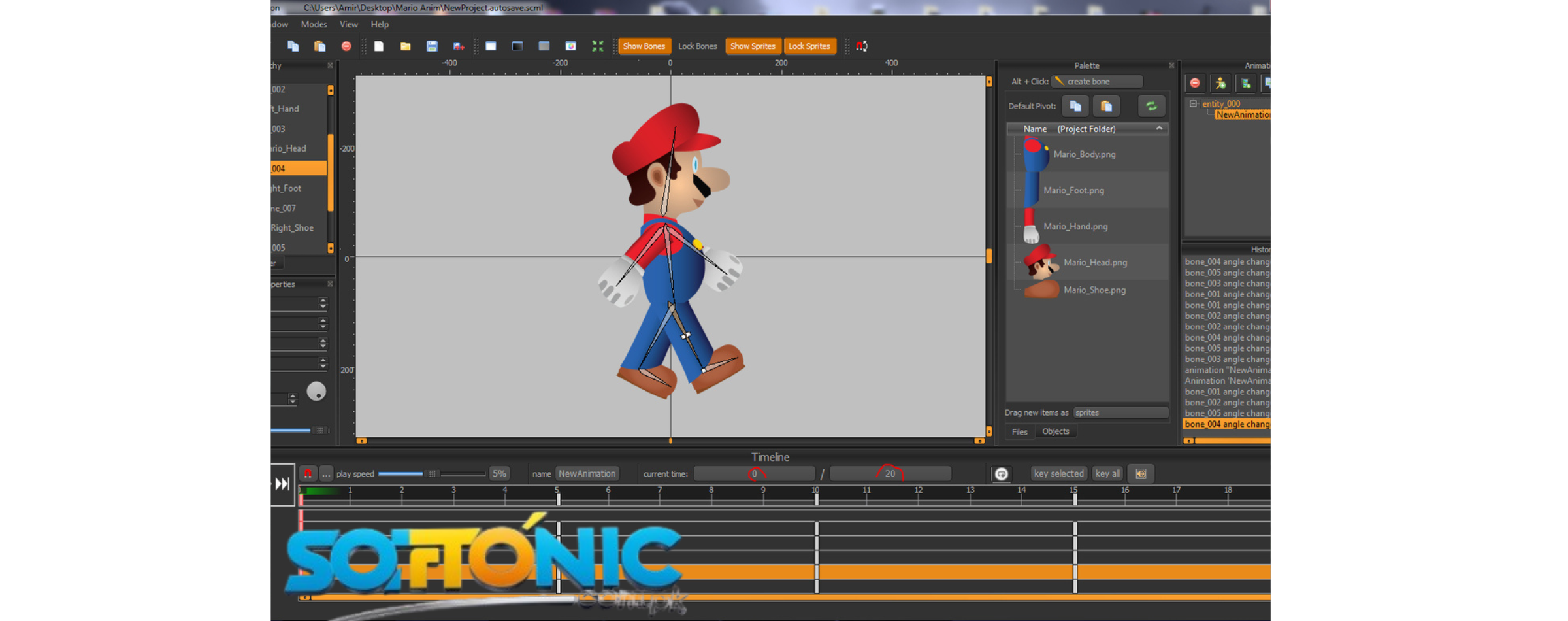This screenshot has height=621, width=1568.
Task: Open a project with the folder icon
Action: tap(406, 46)
